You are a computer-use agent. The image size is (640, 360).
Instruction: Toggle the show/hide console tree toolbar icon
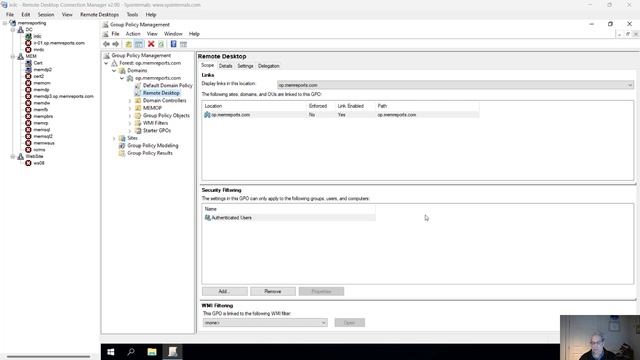[138, 44]
